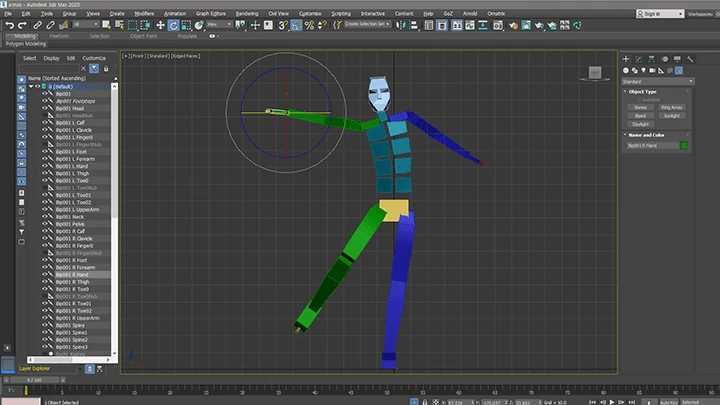Screen dimensions: 720x405
Task: Open the Sign In dropdown
Action: tap(660, 14)
